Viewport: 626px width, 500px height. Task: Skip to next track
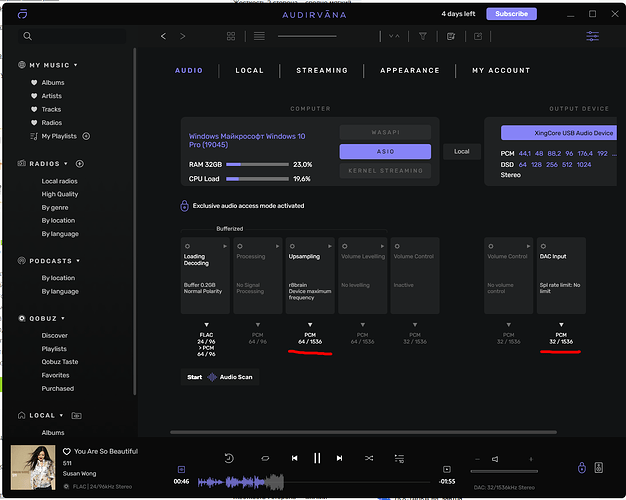(x=339, y=458)
